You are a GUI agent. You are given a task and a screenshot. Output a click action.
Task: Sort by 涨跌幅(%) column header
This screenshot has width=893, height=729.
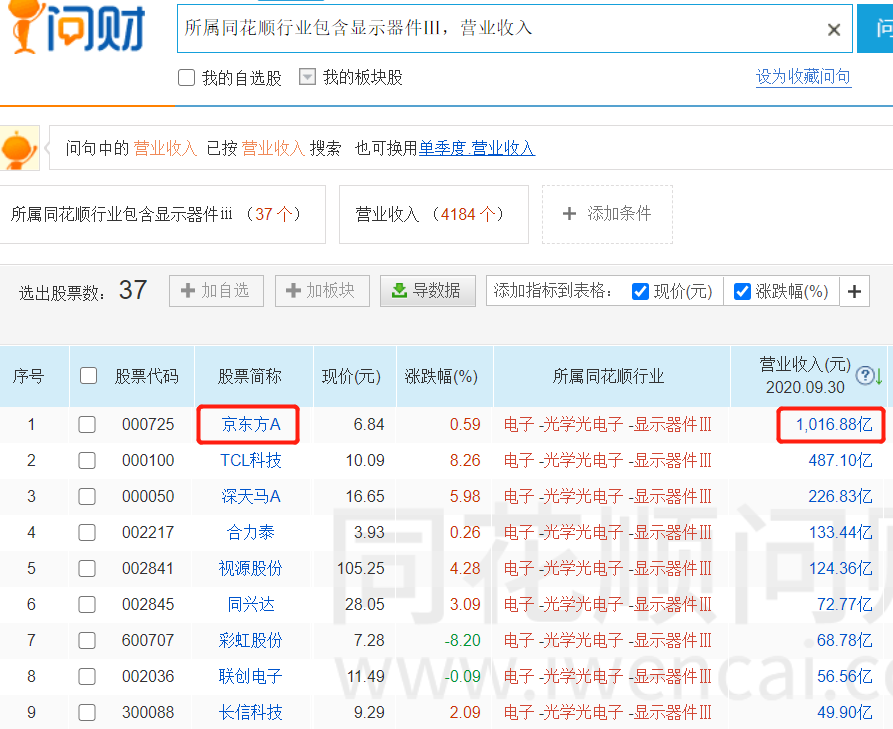tap(441, 376)
